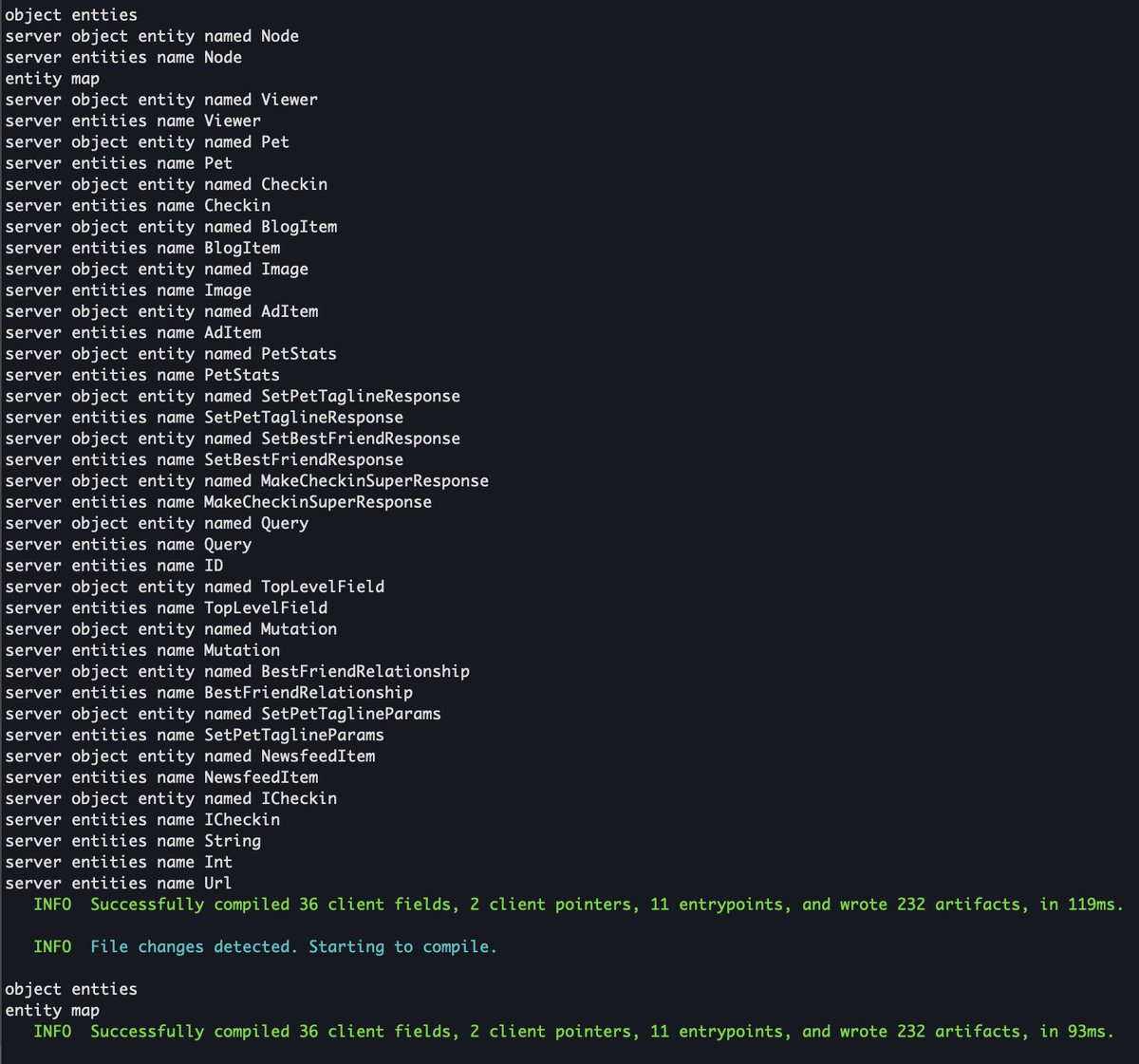This screenshot has width=1139, height=1064.
Task: Click the line 'server entities name ID'
Action: (114, 566)
